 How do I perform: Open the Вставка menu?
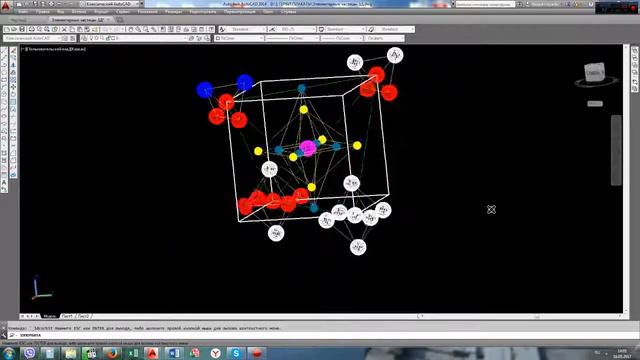point(79,12)
